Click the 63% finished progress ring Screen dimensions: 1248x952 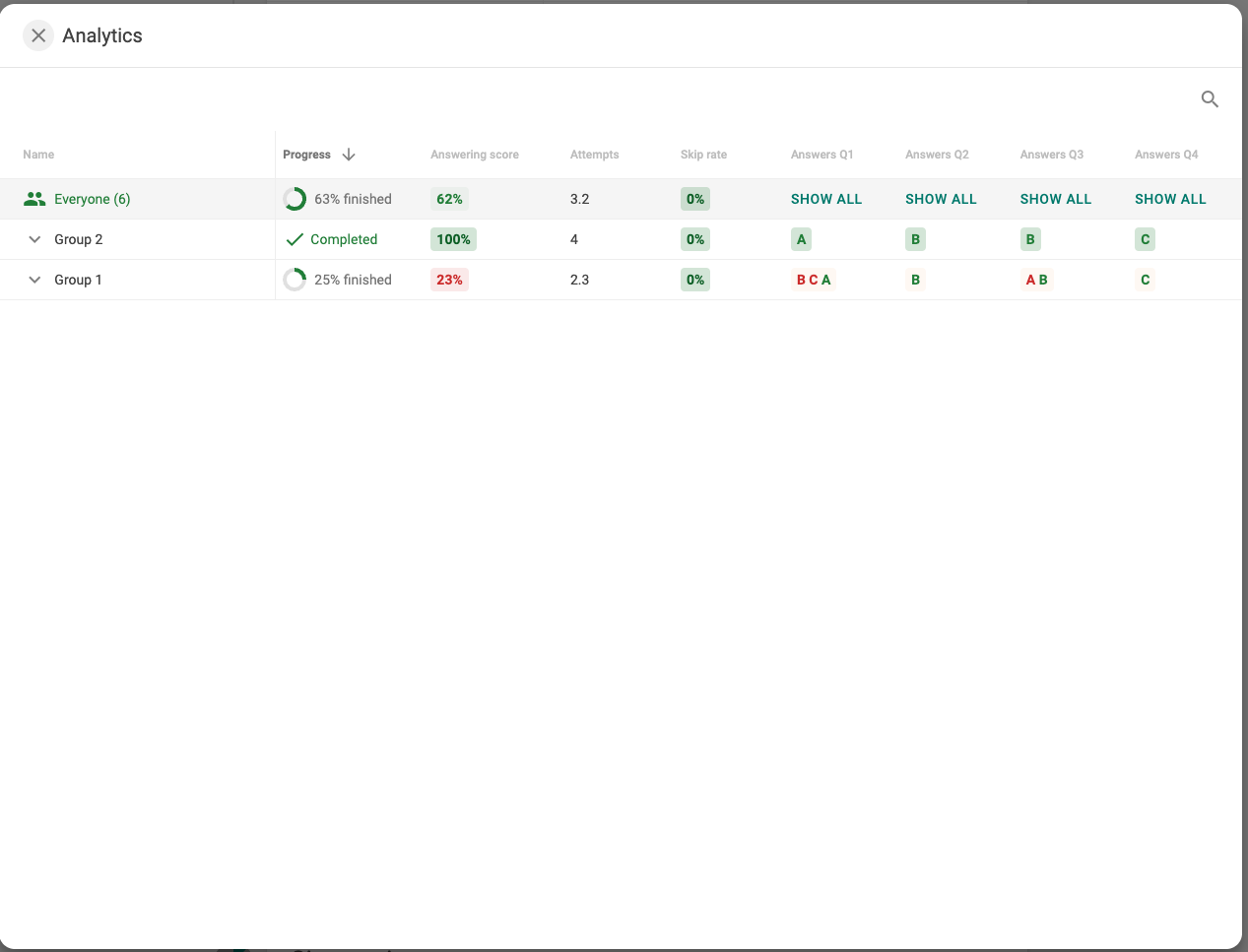[x=295, y=199]
